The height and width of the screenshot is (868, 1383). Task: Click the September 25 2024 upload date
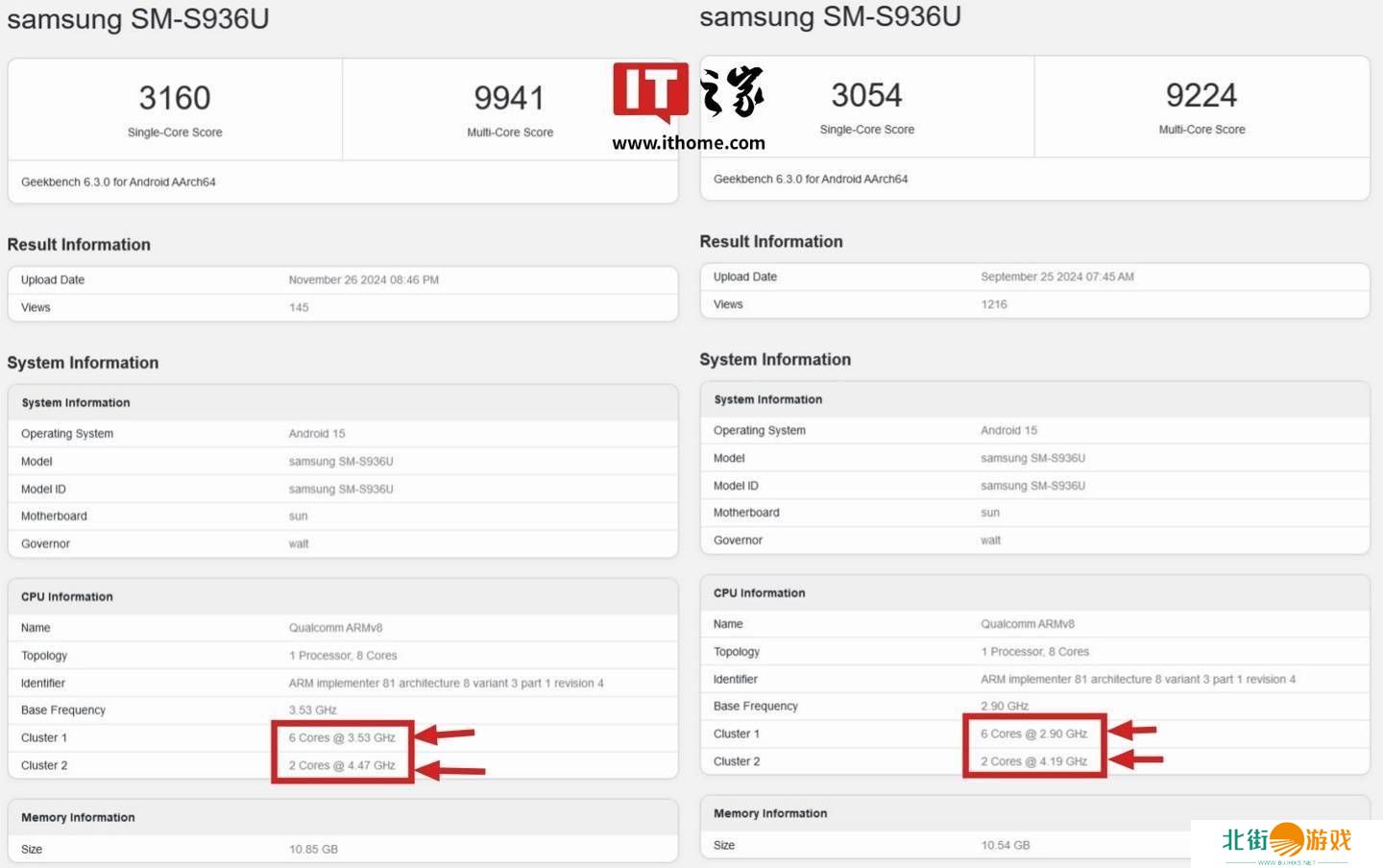coord(1056,277)
